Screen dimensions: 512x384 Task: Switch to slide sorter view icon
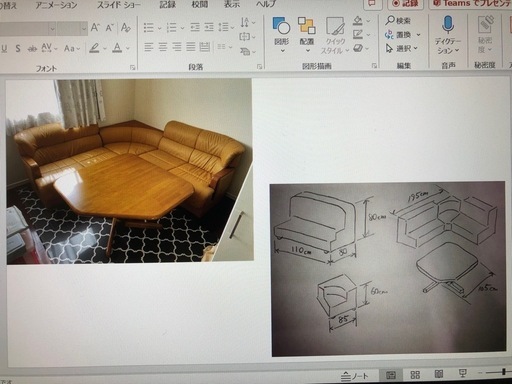pyautogui.click(x=415, y=375)
